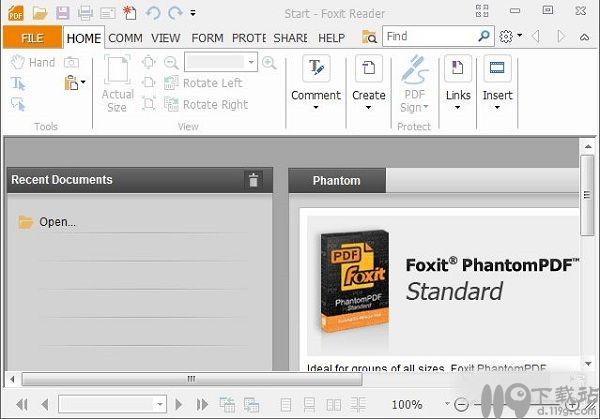The width and height of the screenshot is (600, 419).
Task: Click the Redo arrow icon
Action: click(x=175, y=13)
